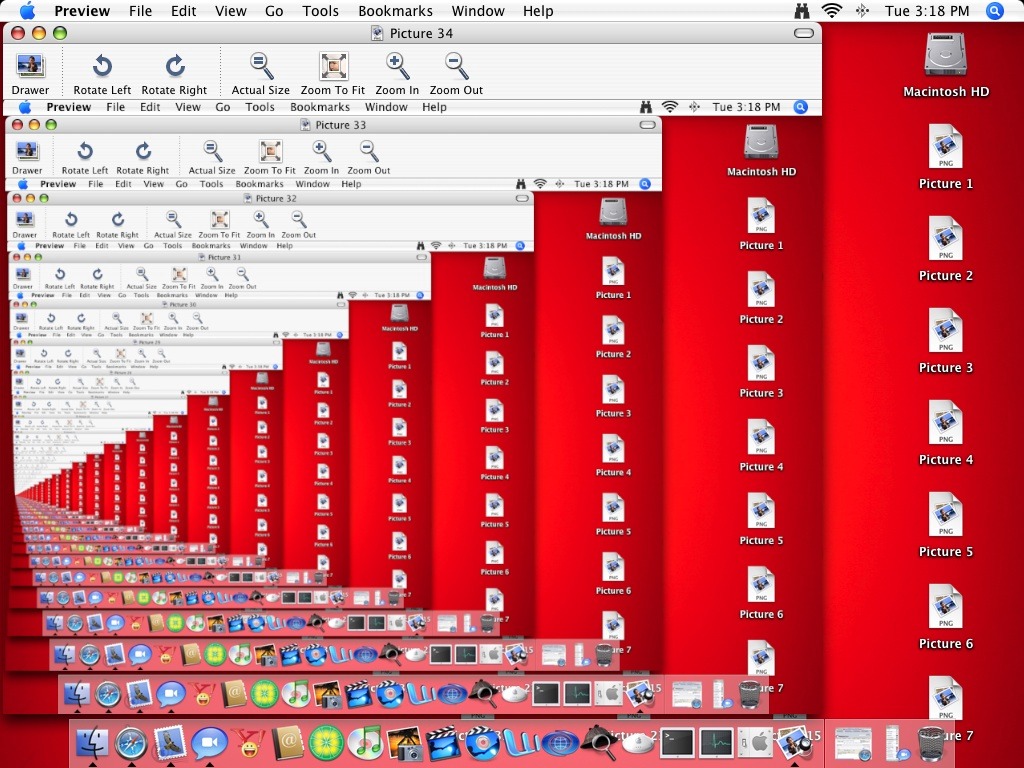Open the Apple menu in top menu bar
Screen dimensions: 1024x768
pos(27,11)
